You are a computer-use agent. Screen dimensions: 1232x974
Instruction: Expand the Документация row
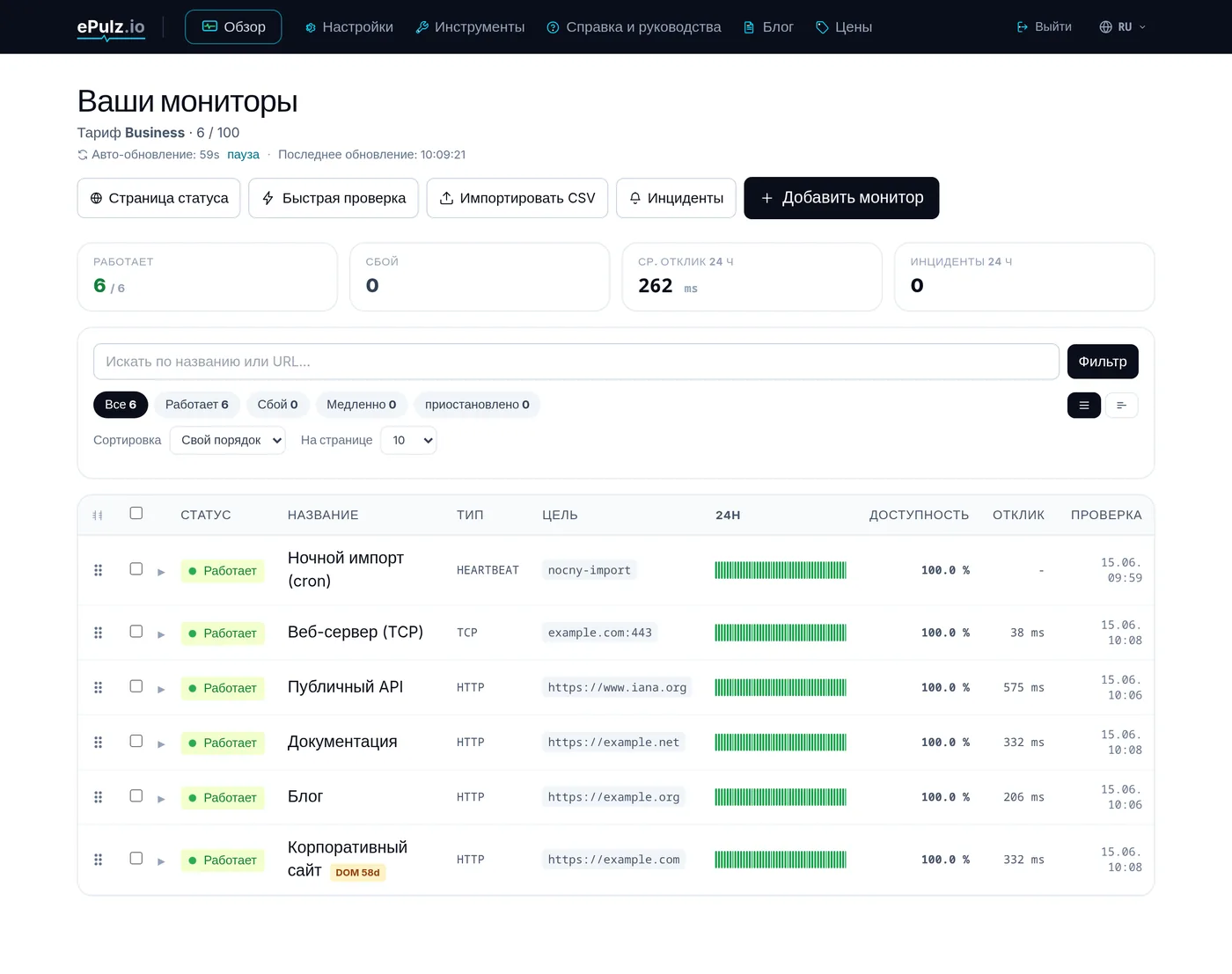coord(161,743)
